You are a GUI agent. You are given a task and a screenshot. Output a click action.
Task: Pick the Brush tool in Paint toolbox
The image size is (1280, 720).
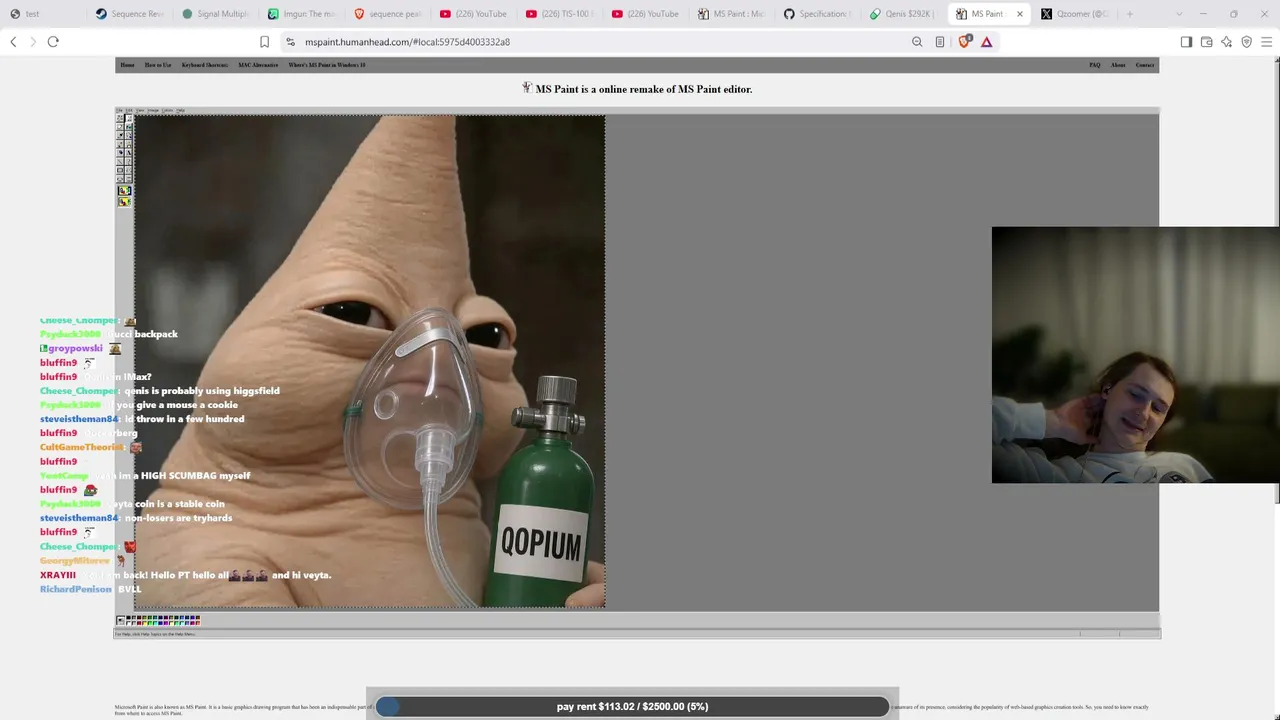[x=129, y=144]
